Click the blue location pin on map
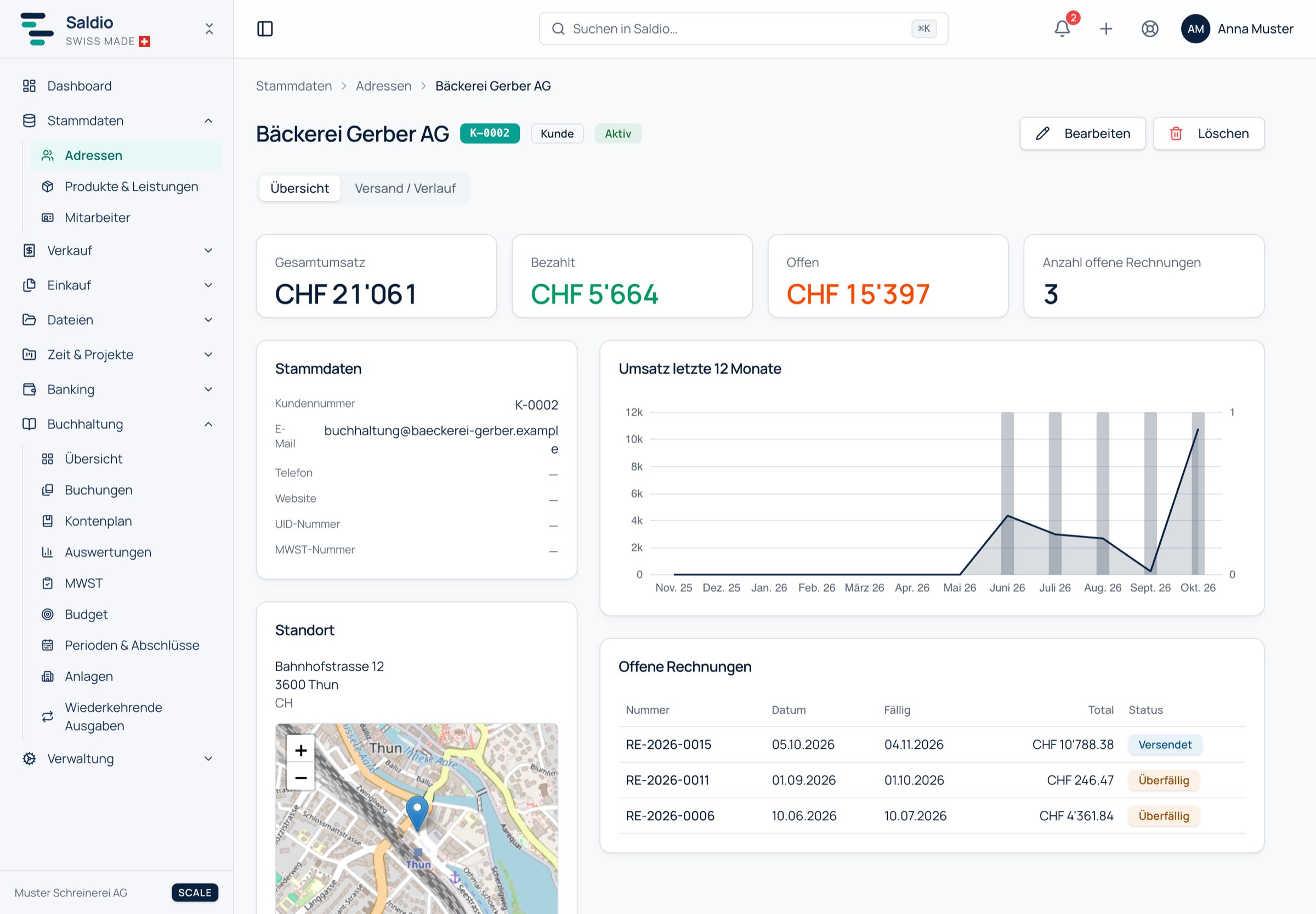Screen dimensions: 1316x914 click(417, 813)
